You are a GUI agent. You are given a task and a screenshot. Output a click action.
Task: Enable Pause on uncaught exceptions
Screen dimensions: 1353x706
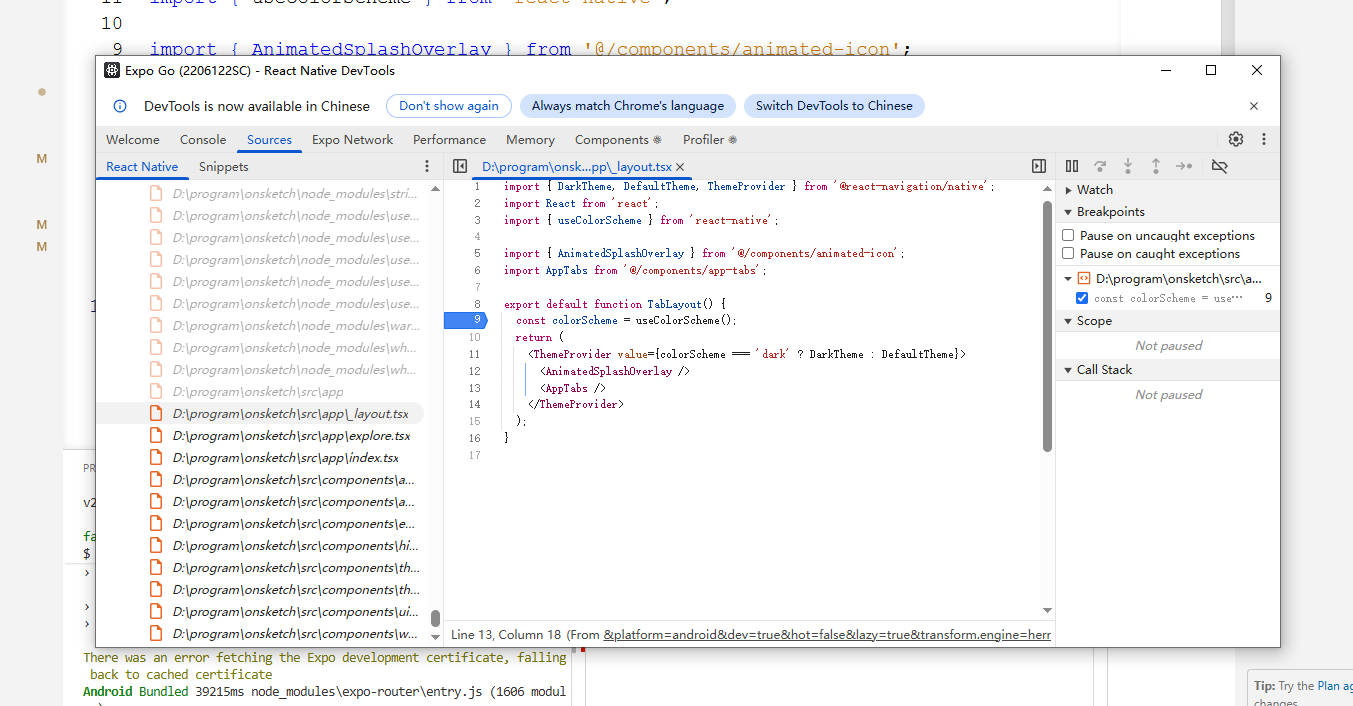(1068, 235)
